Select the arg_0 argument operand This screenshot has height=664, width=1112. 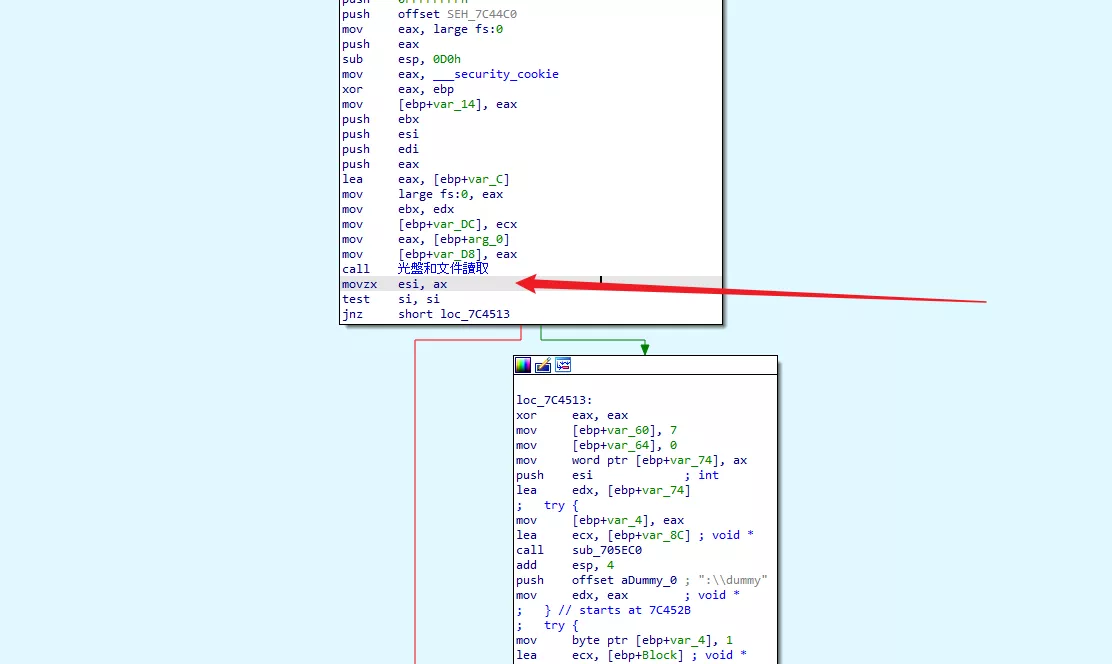coord(486,239)
